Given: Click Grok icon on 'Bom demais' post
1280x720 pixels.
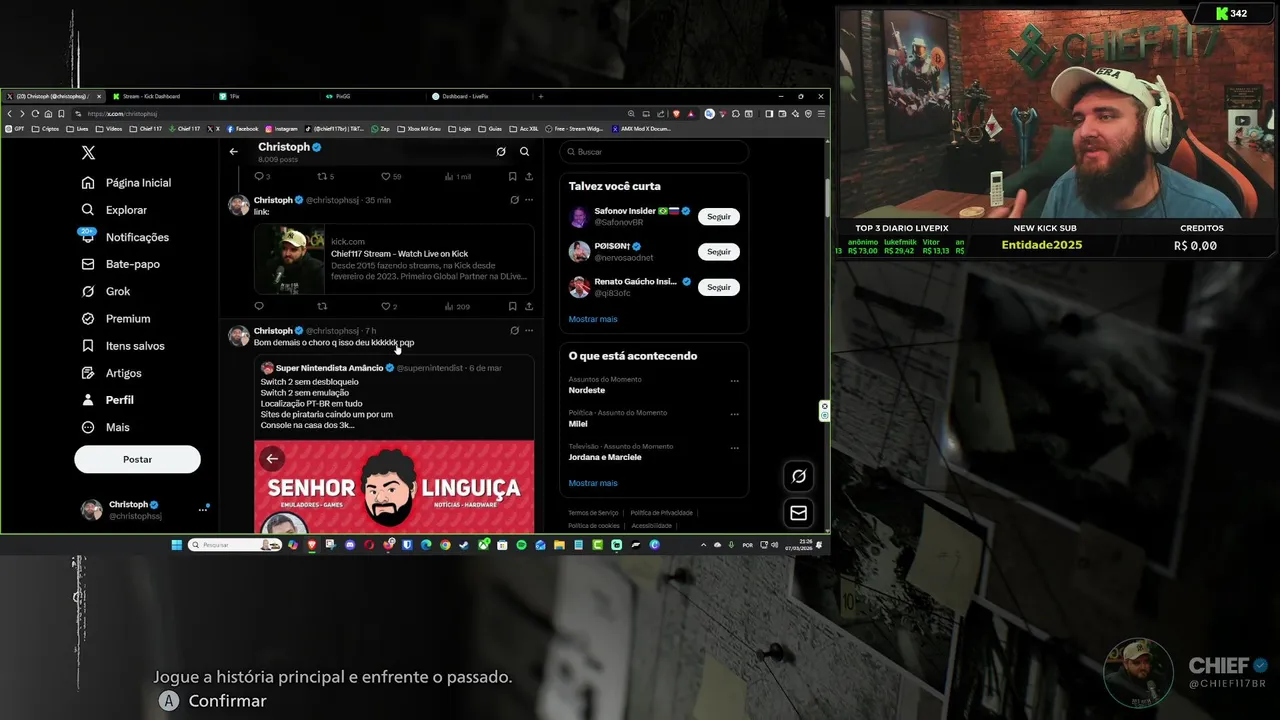Looking at the screenshot, I should click(514, 330).
